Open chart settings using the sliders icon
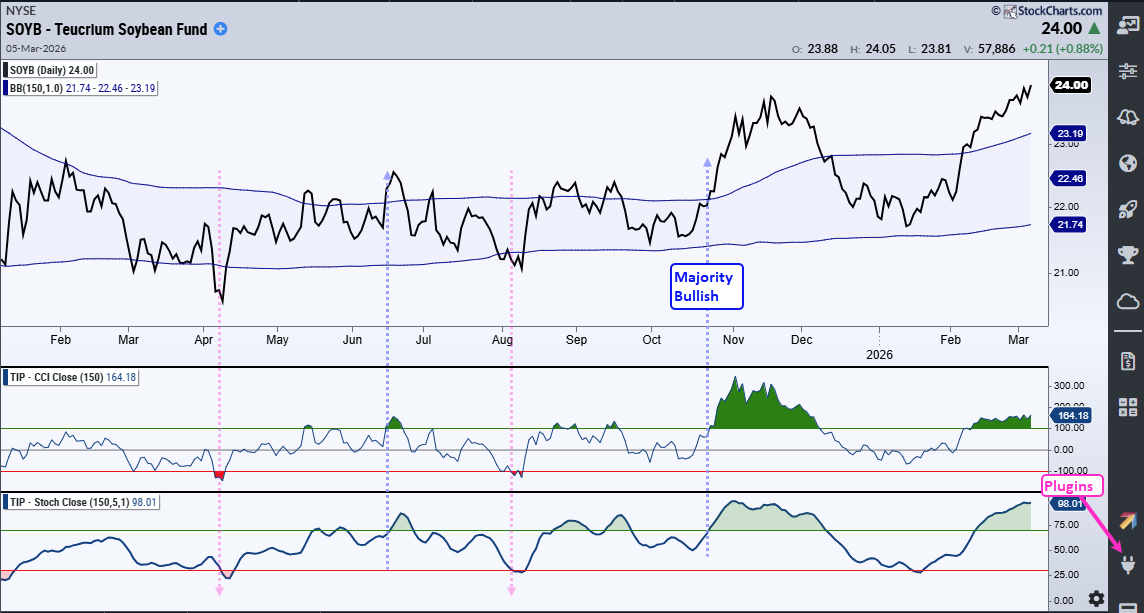Viewport: 1144px width, 613px height. click(x=1126, y=71)
